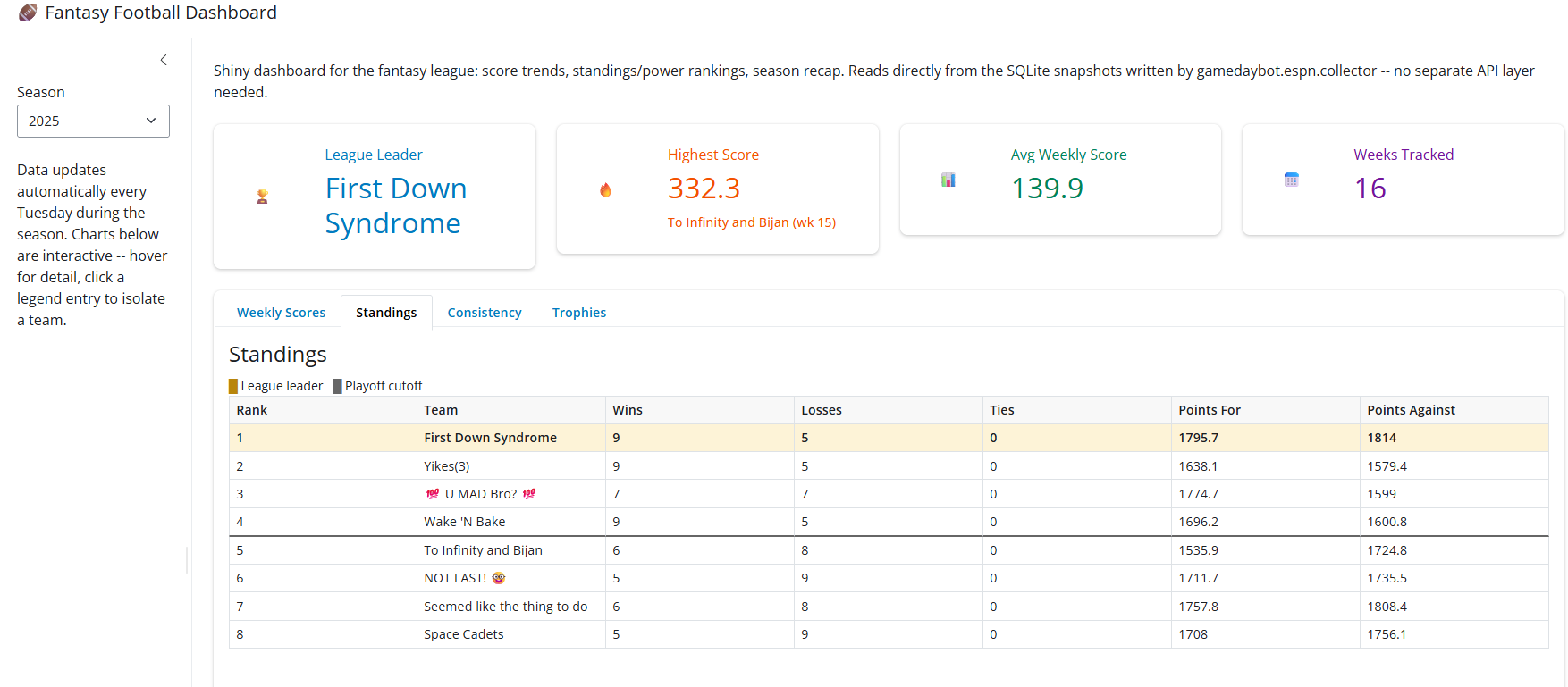Go to the Trophies tab
The image size is (1568, 687).
(579, 313)
